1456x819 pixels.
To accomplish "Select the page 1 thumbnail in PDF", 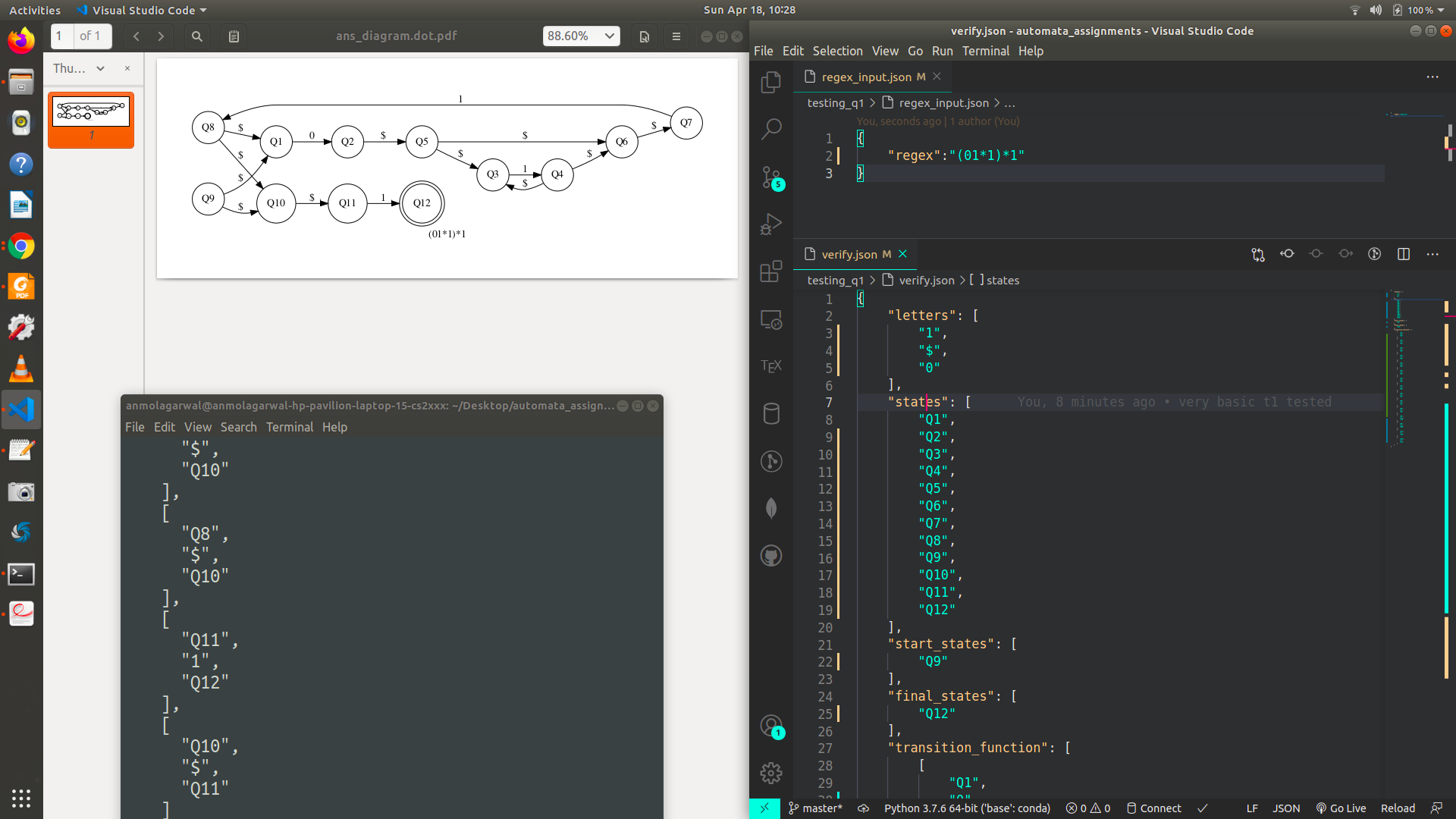I will click(x=91, y=113).
